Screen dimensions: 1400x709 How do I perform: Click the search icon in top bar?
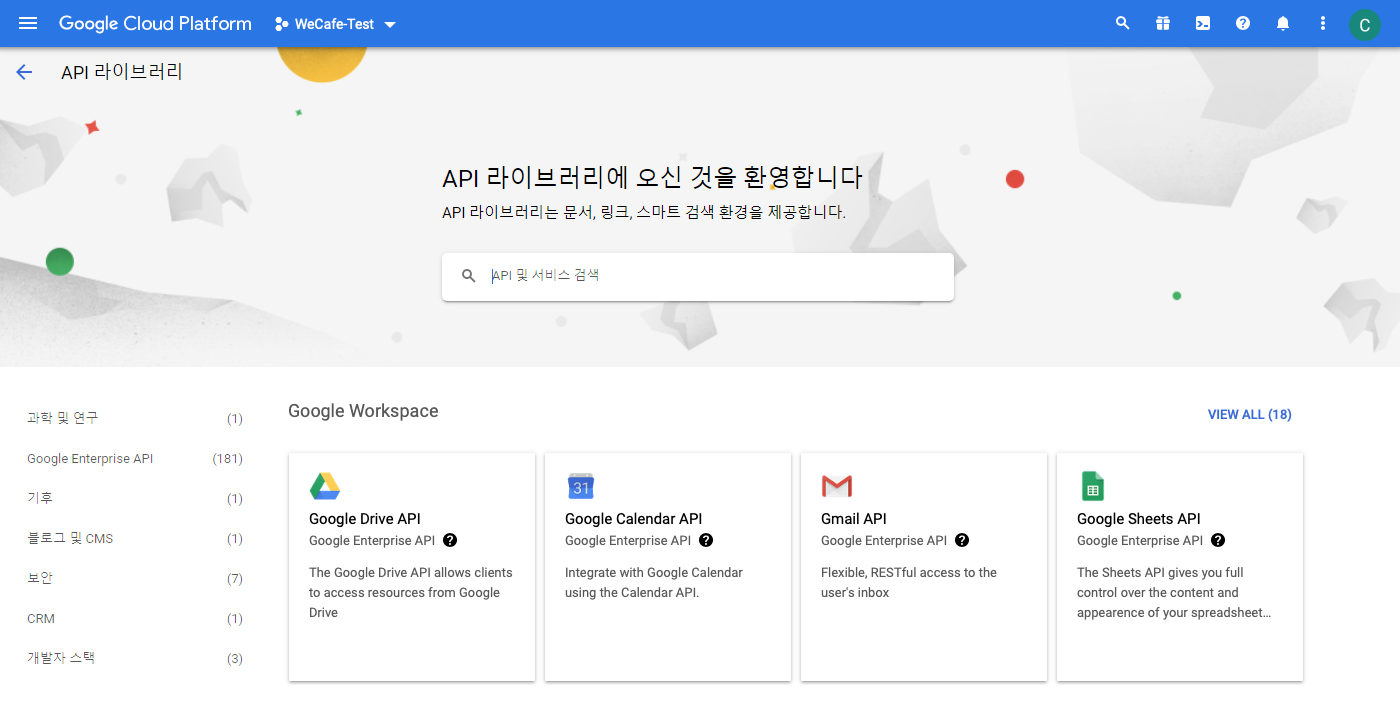pyautogui.click(x=1122, y=23)
